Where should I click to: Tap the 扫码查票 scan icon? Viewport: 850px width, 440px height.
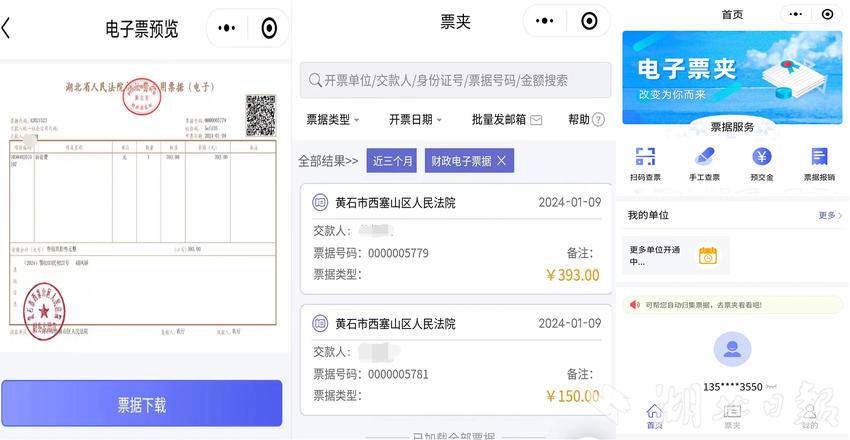645,157
